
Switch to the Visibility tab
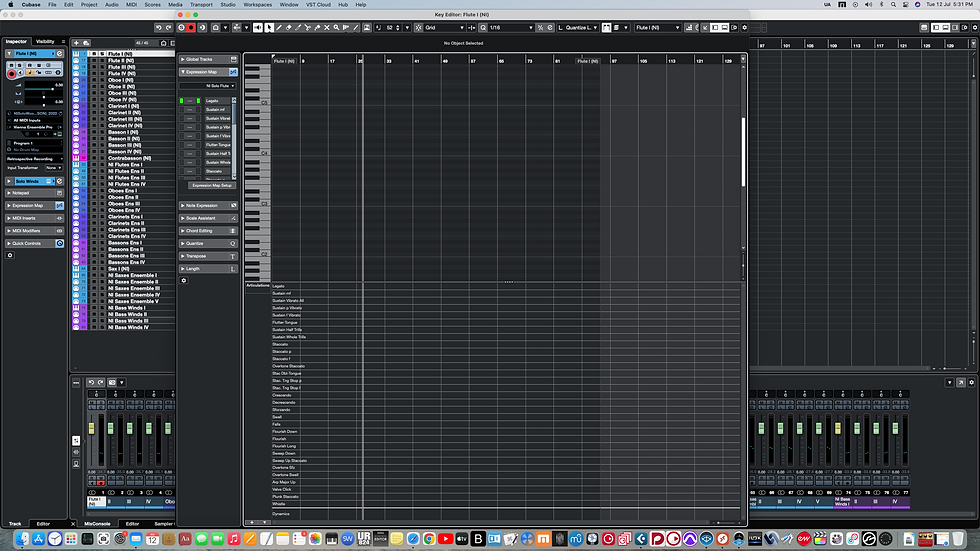tap(45, 41)
